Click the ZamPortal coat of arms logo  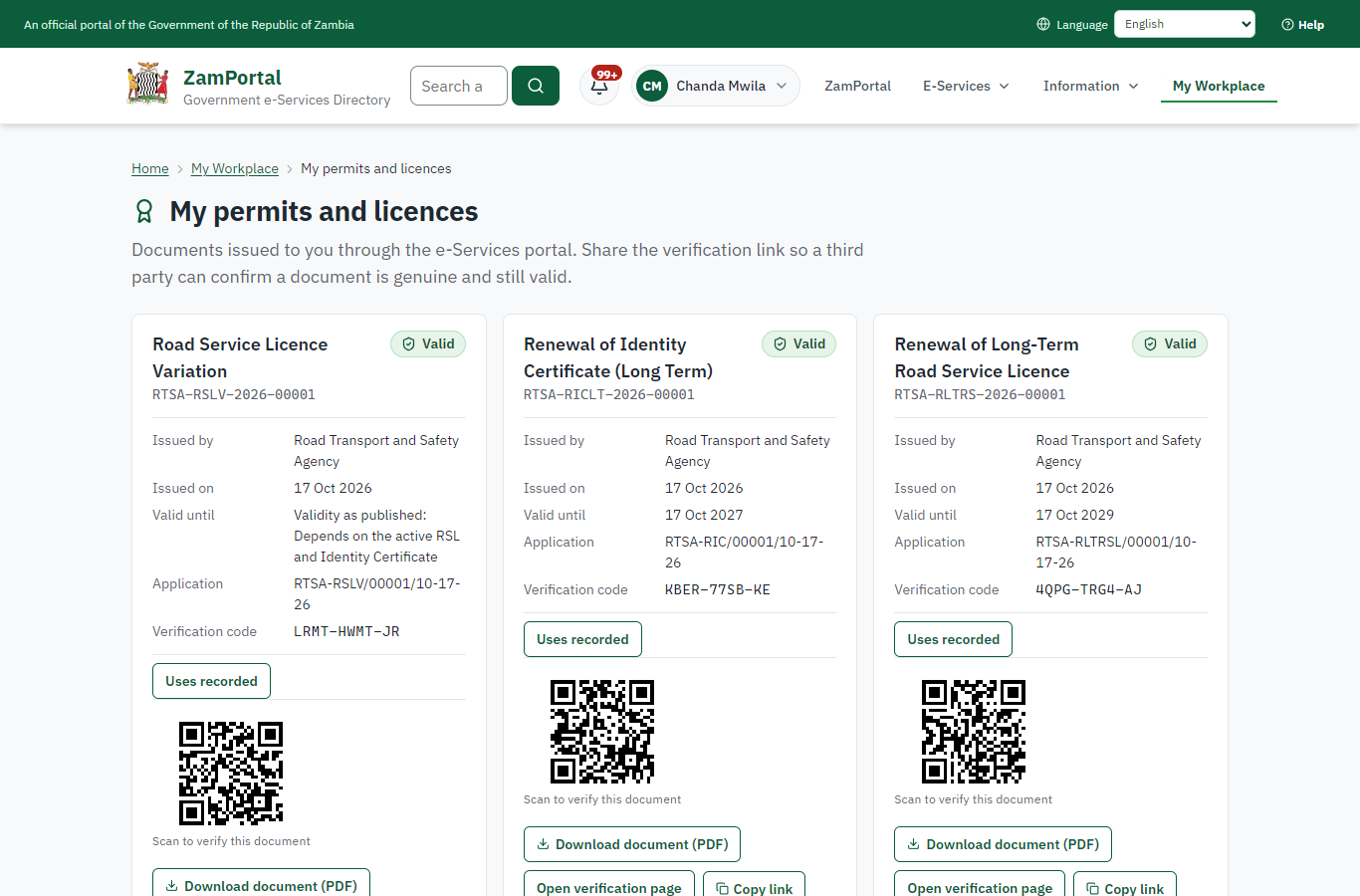click(x=147, y=85)
